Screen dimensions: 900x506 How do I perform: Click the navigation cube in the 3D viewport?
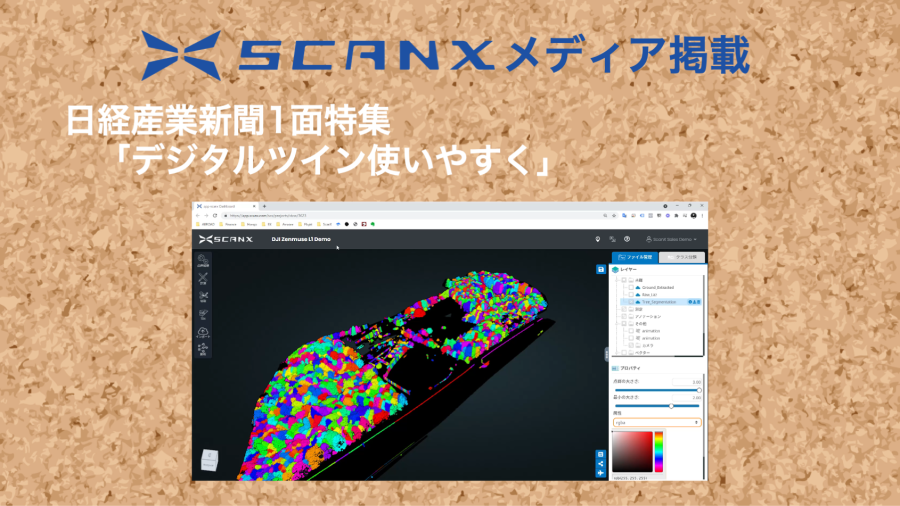tap(210, 460)
